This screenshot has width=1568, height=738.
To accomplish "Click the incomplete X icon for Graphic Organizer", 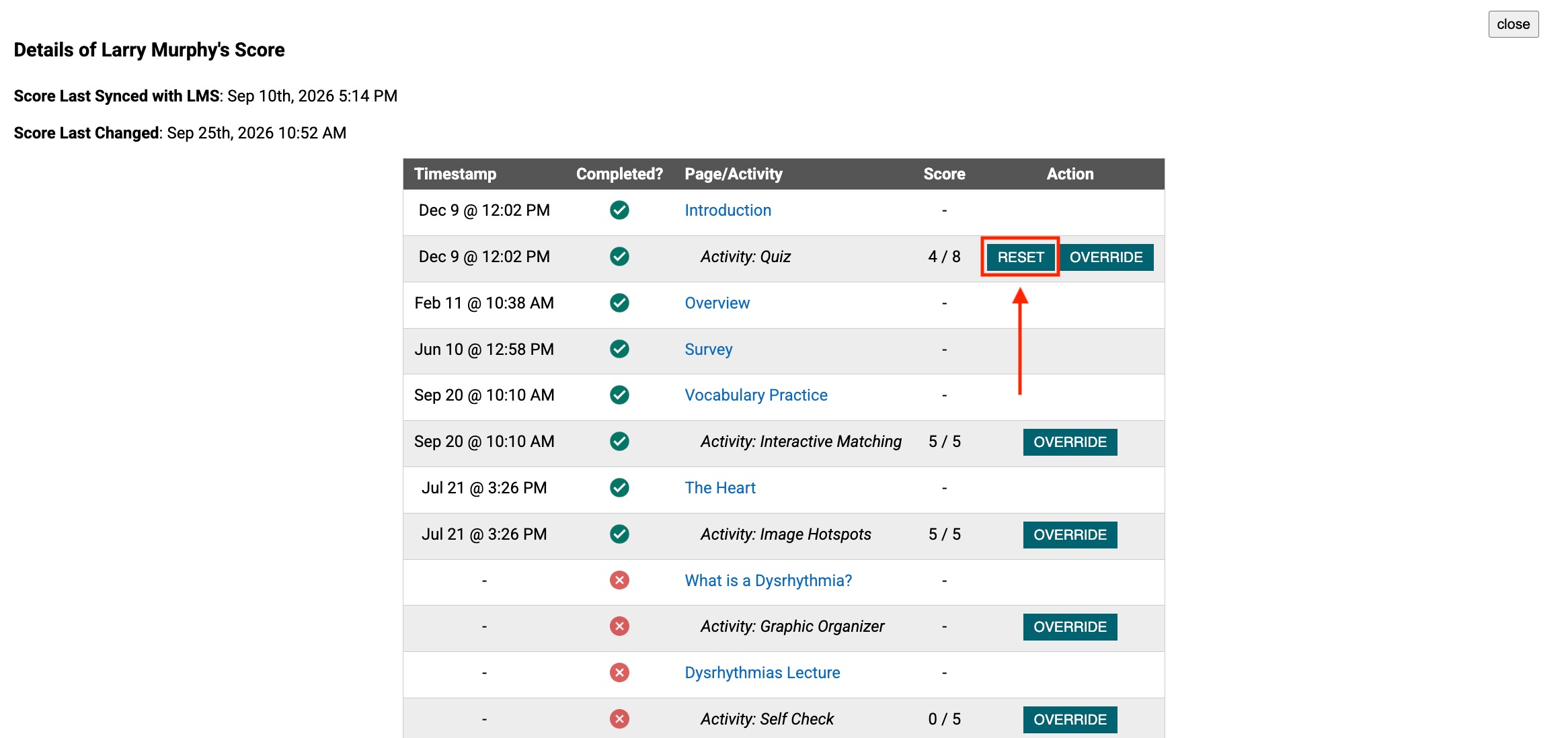I will (x=619, y=626).
